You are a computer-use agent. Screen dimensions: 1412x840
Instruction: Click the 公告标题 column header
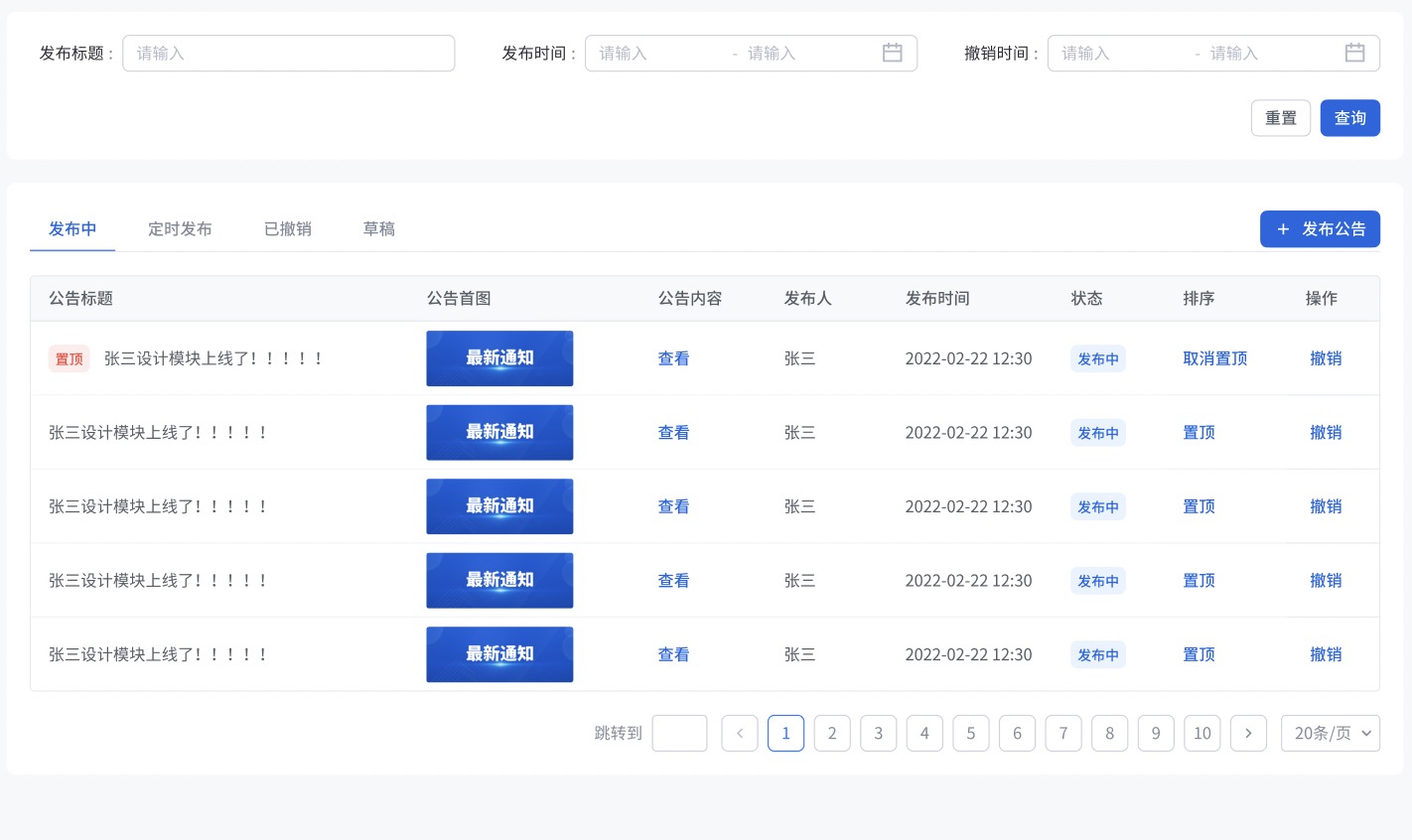81,299
